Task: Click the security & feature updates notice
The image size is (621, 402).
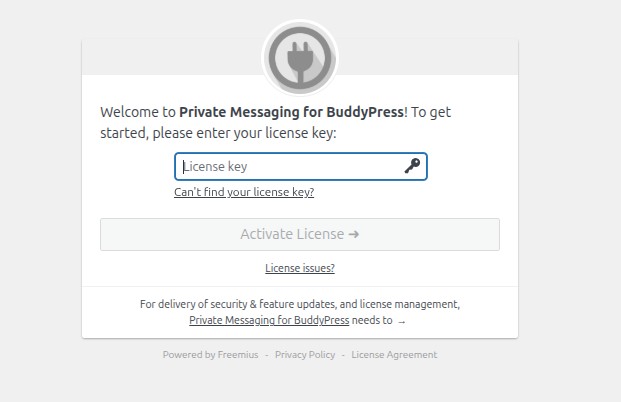Action: pyautogui.click(x=299, y=304)
